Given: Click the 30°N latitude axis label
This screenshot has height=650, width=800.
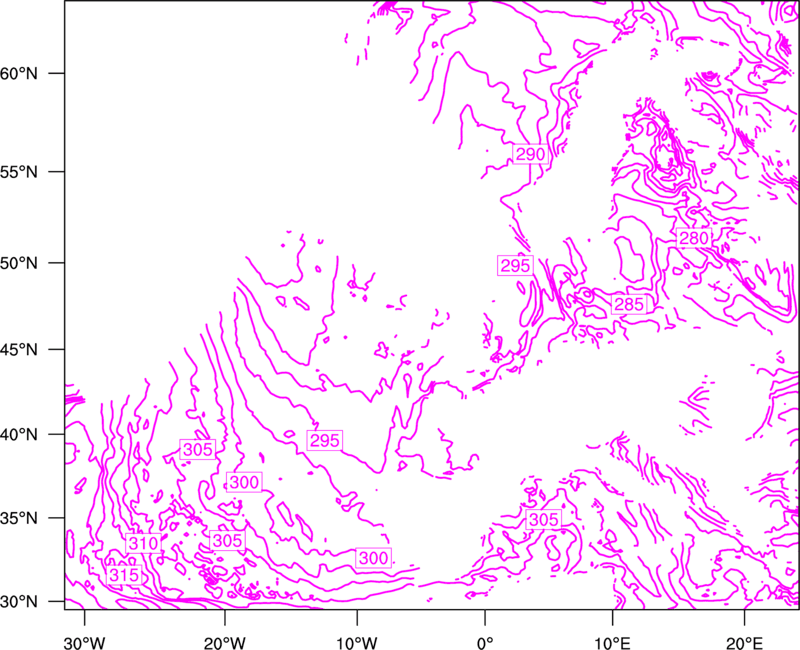Looking at the screenshot, I should coord(19,602).
